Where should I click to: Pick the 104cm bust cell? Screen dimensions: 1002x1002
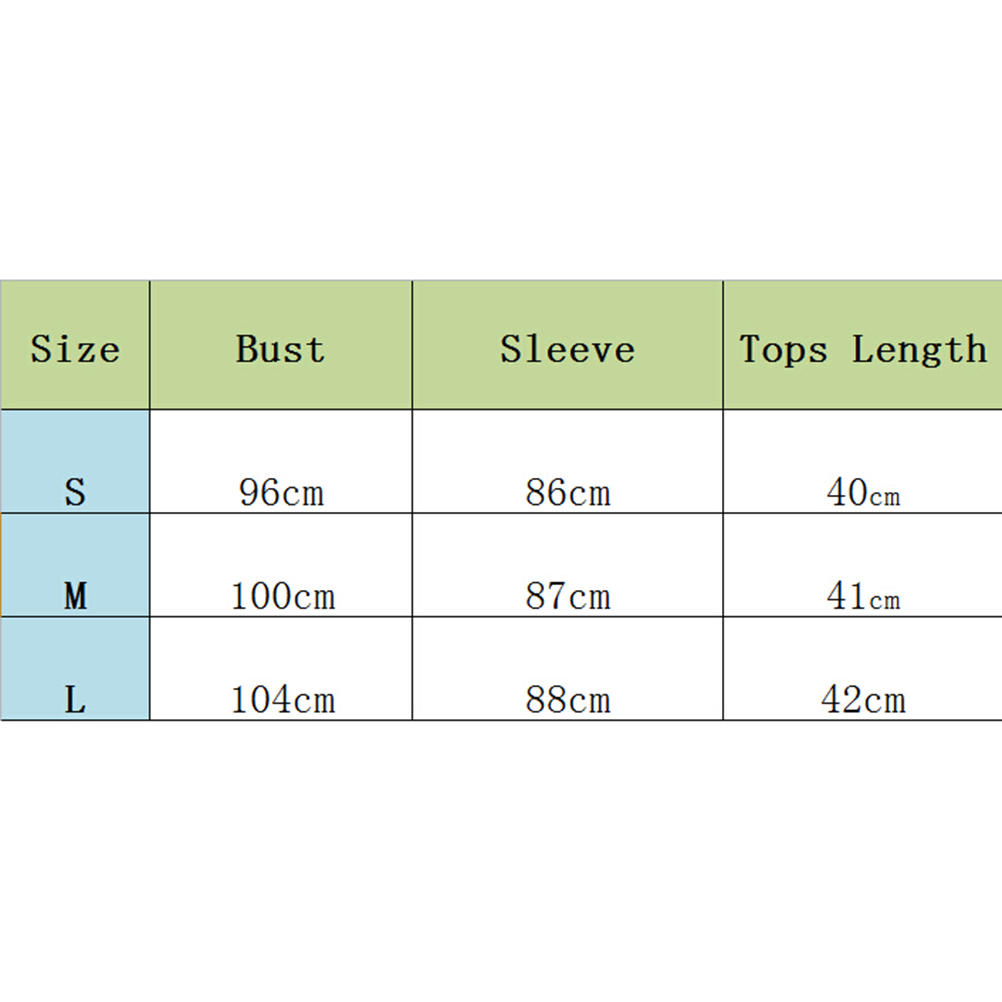pyautogui.click(x=282, y=700)
